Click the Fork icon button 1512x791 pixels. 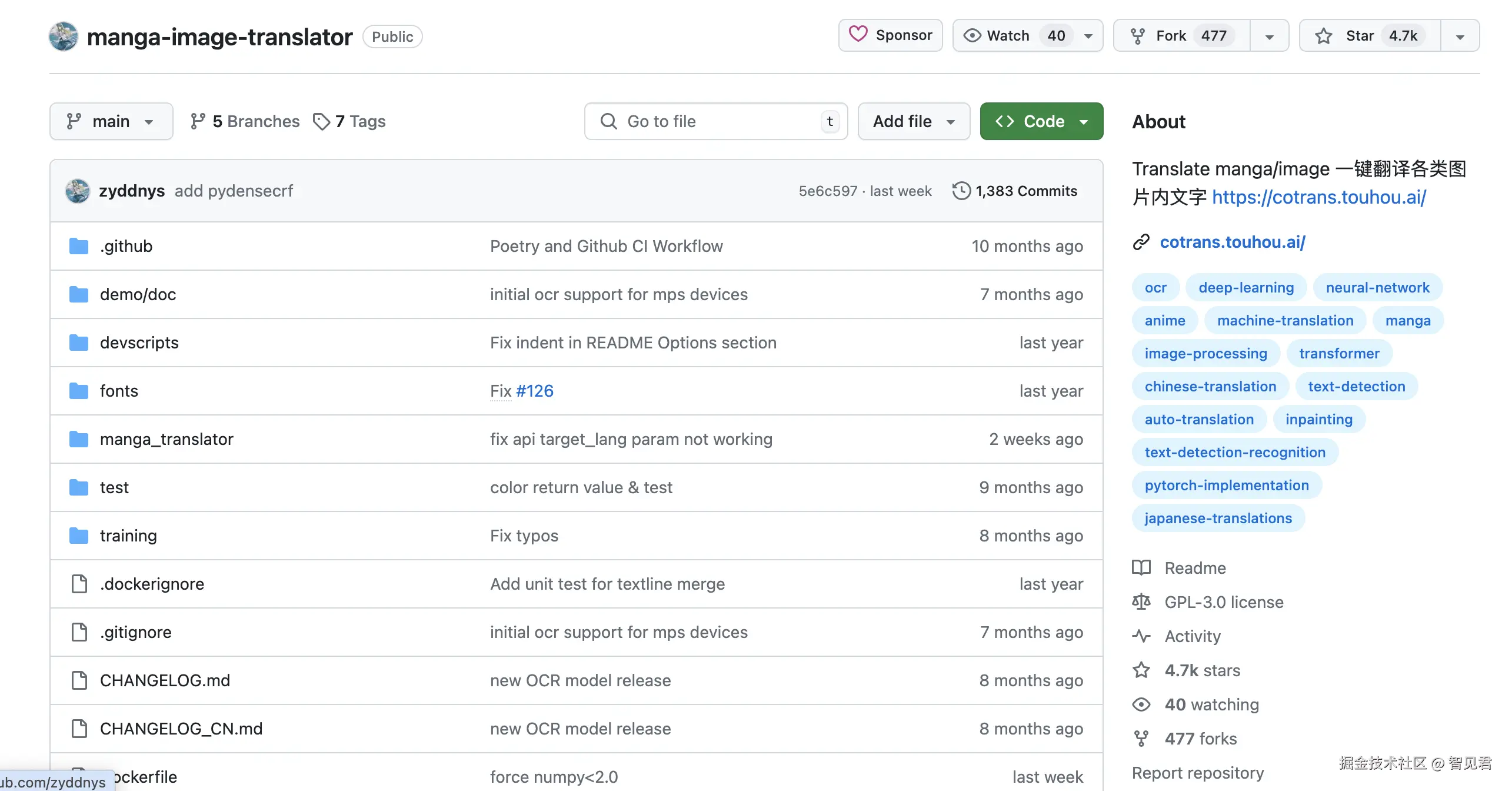pos(1138,36)
